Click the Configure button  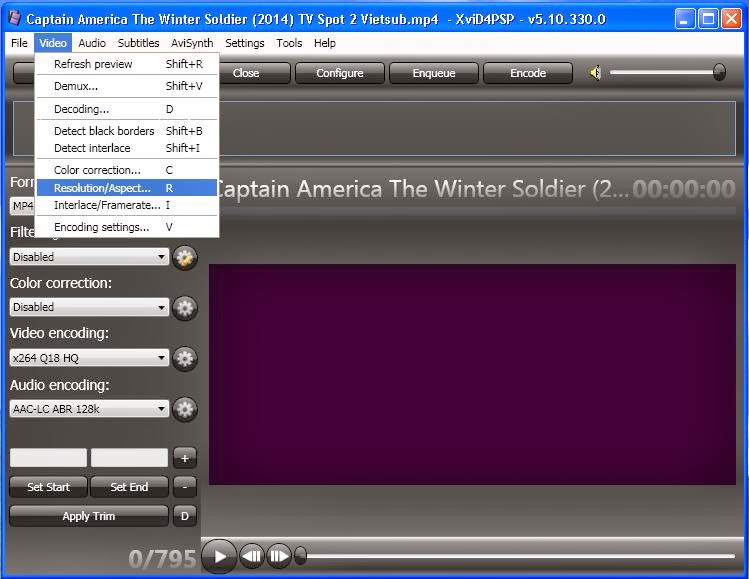[x=340, y=73]
